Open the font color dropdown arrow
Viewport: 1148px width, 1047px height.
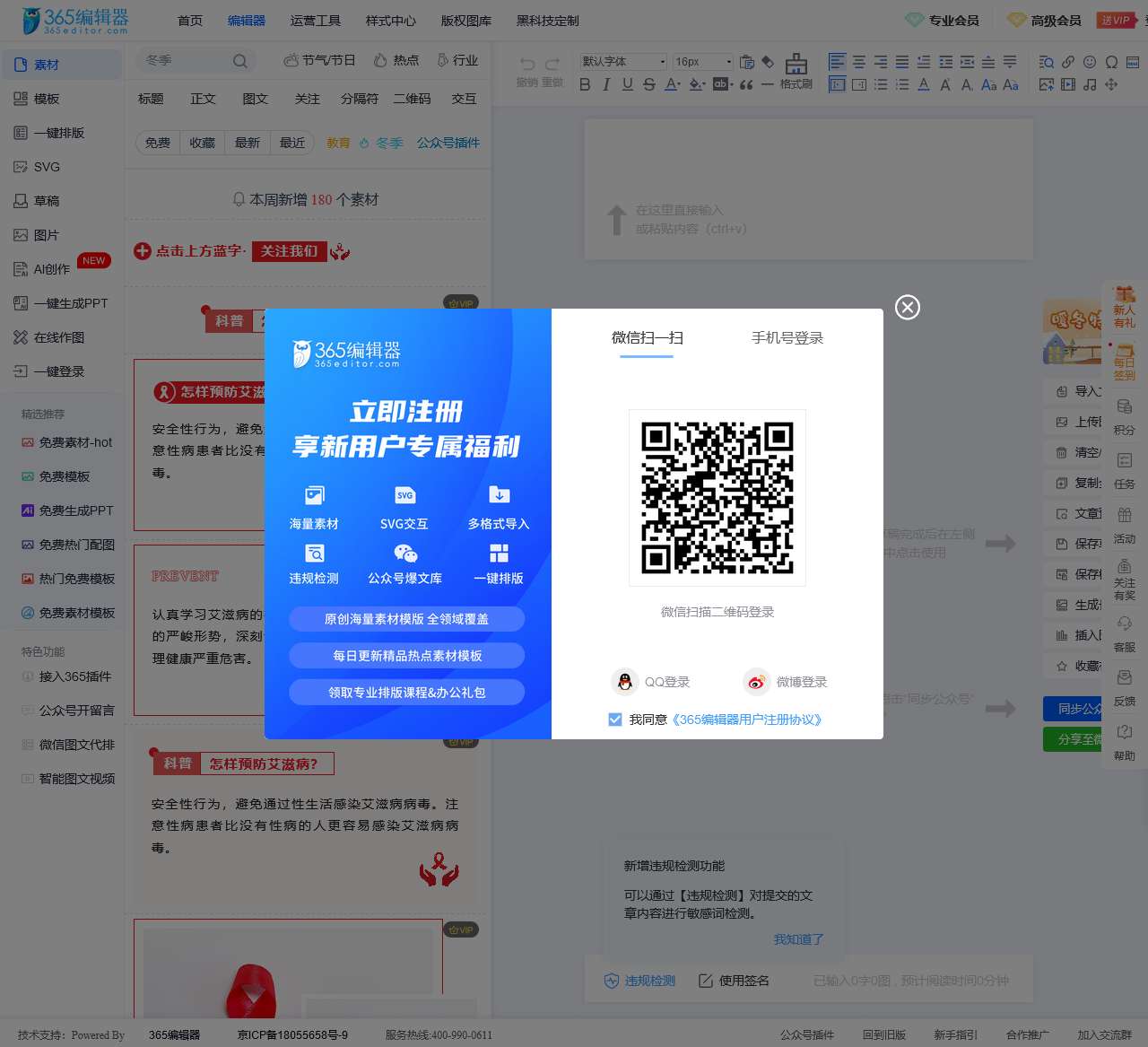680,85
